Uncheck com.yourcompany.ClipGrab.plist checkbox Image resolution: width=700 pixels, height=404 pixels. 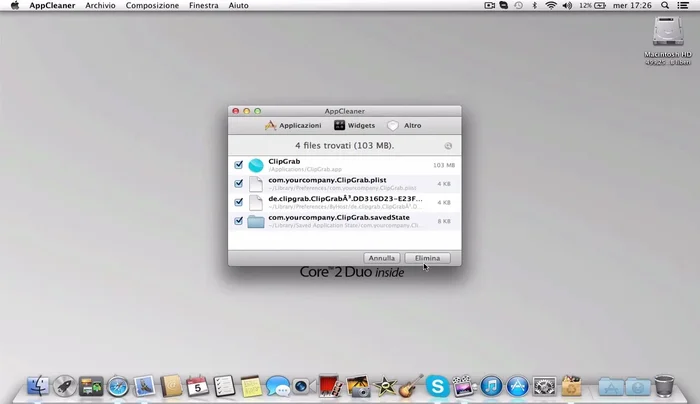[x=238, y=184]
